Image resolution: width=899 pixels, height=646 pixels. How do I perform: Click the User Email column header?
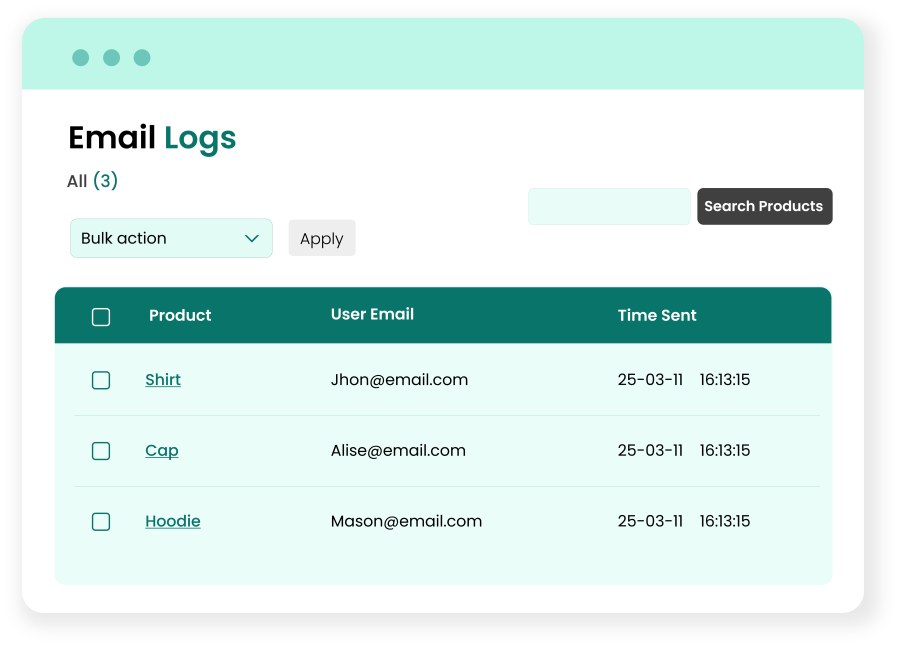(372, 314)
